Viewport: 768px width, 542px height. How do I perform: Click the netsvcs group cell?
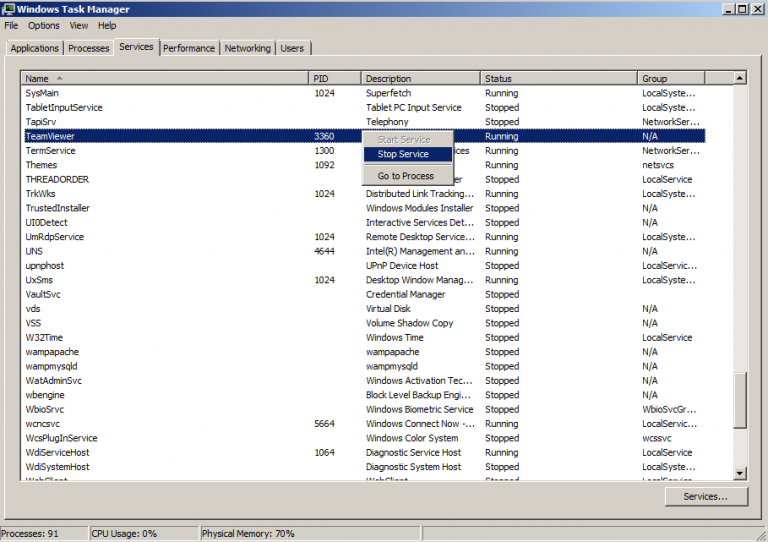pyautogui.click(x=658, y=165)
